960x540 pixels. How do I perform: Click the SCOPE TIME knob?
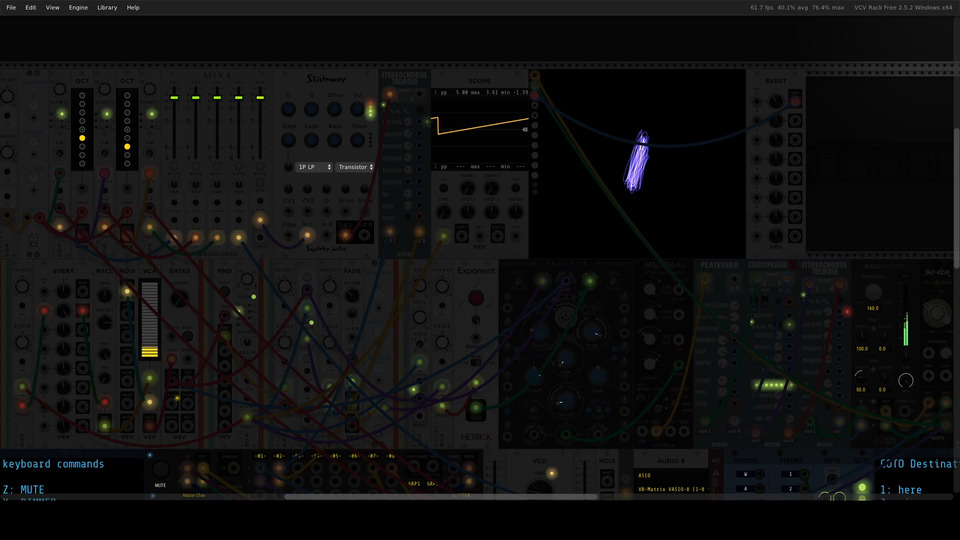(443, 212)
